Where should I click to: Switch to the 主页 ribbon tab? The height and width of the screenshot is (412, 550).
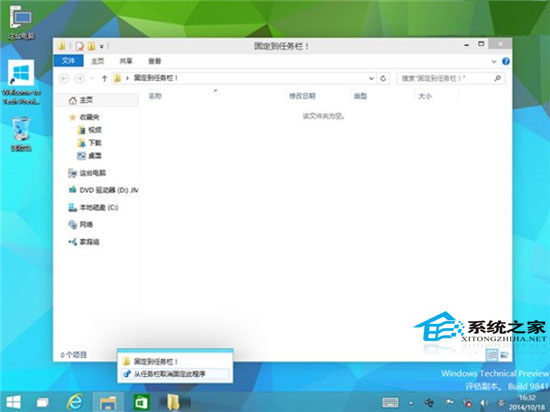click(97, 61)
